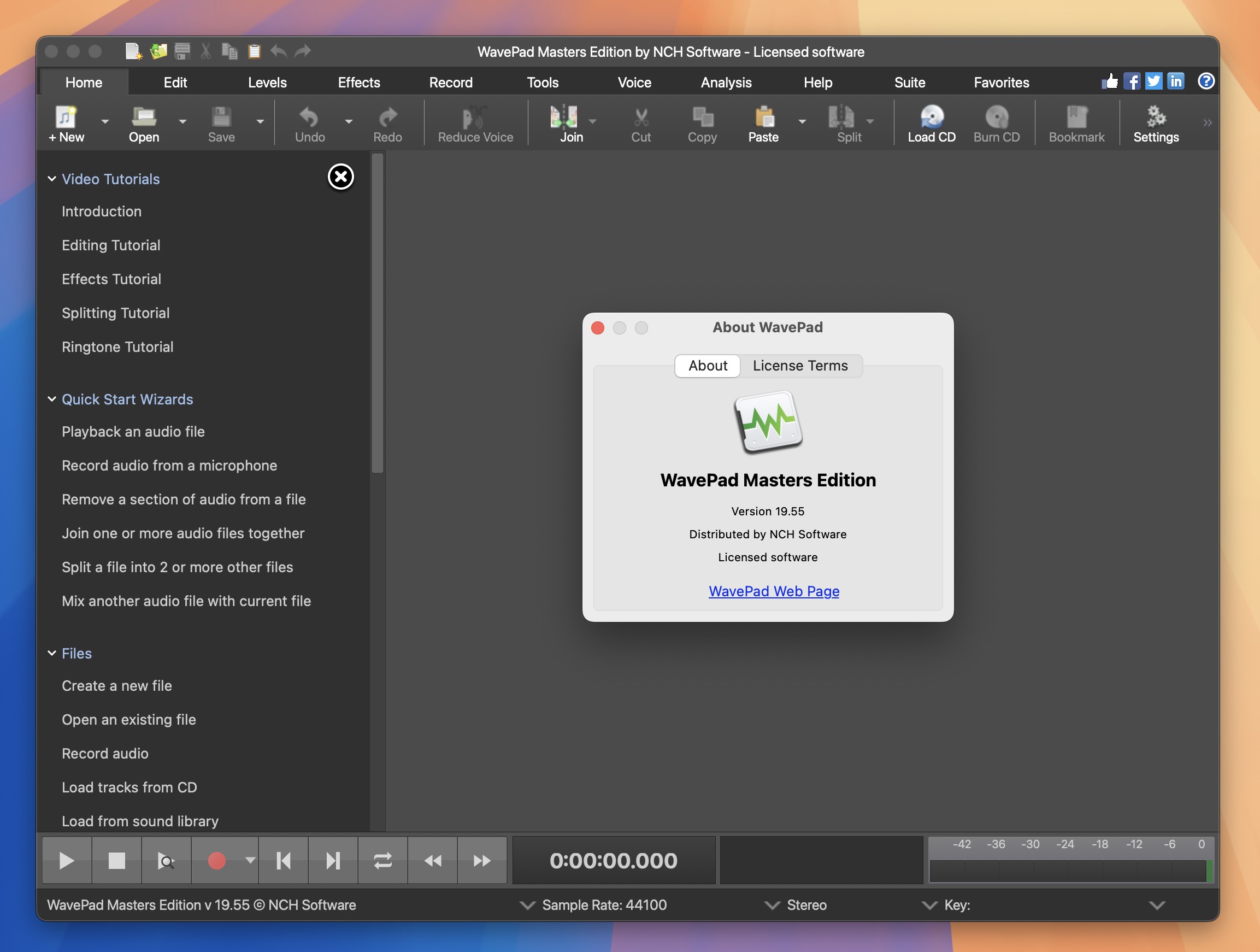
Task: Click the Load CD icon
Action: pyautogui.click(x=932, y=117)
